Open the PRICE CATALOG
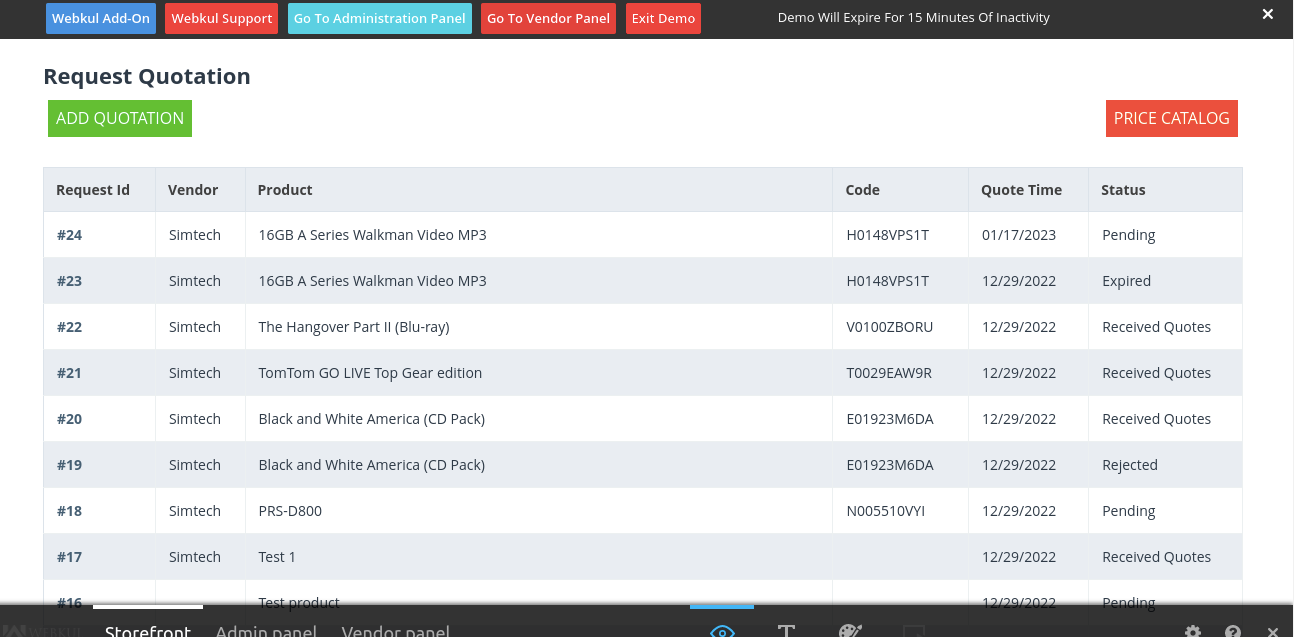The width and height of the screenshot is (1294, 637). (1171, 118)
